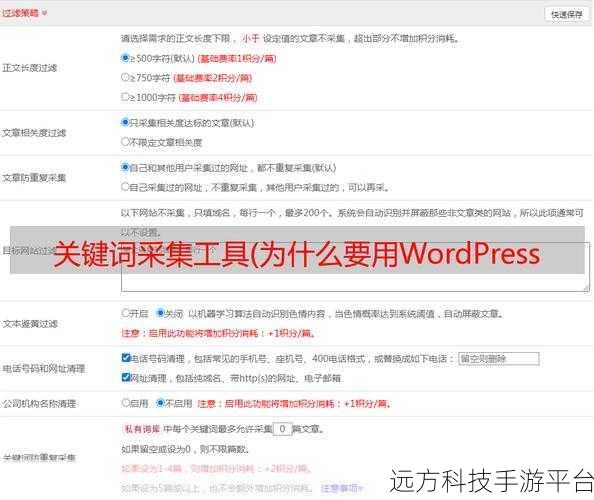Select the ≥750字符 length option

pos(125,77)
